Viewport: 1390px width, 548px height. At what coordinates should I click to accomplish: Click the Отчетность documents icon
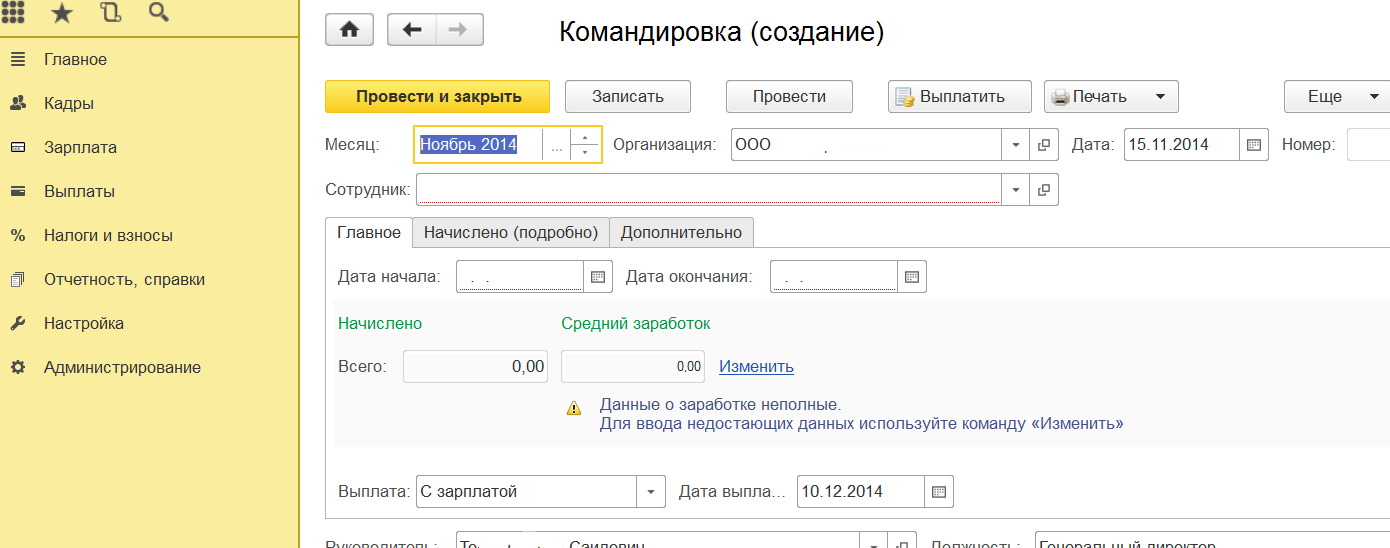click(17, 279)
